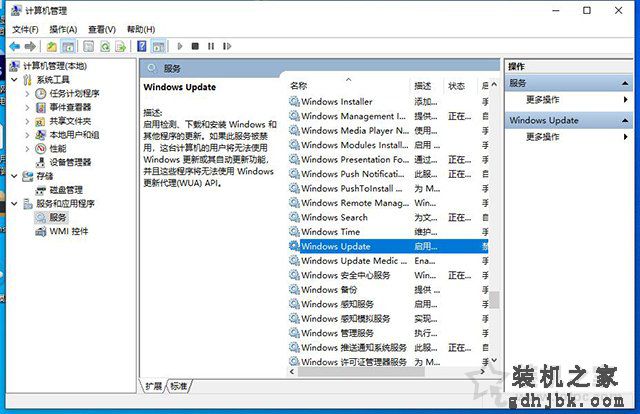Click the scroll right arrow of services list
Image resolution: width=640 pixels, height=414 pixels.
pos(482,372)
